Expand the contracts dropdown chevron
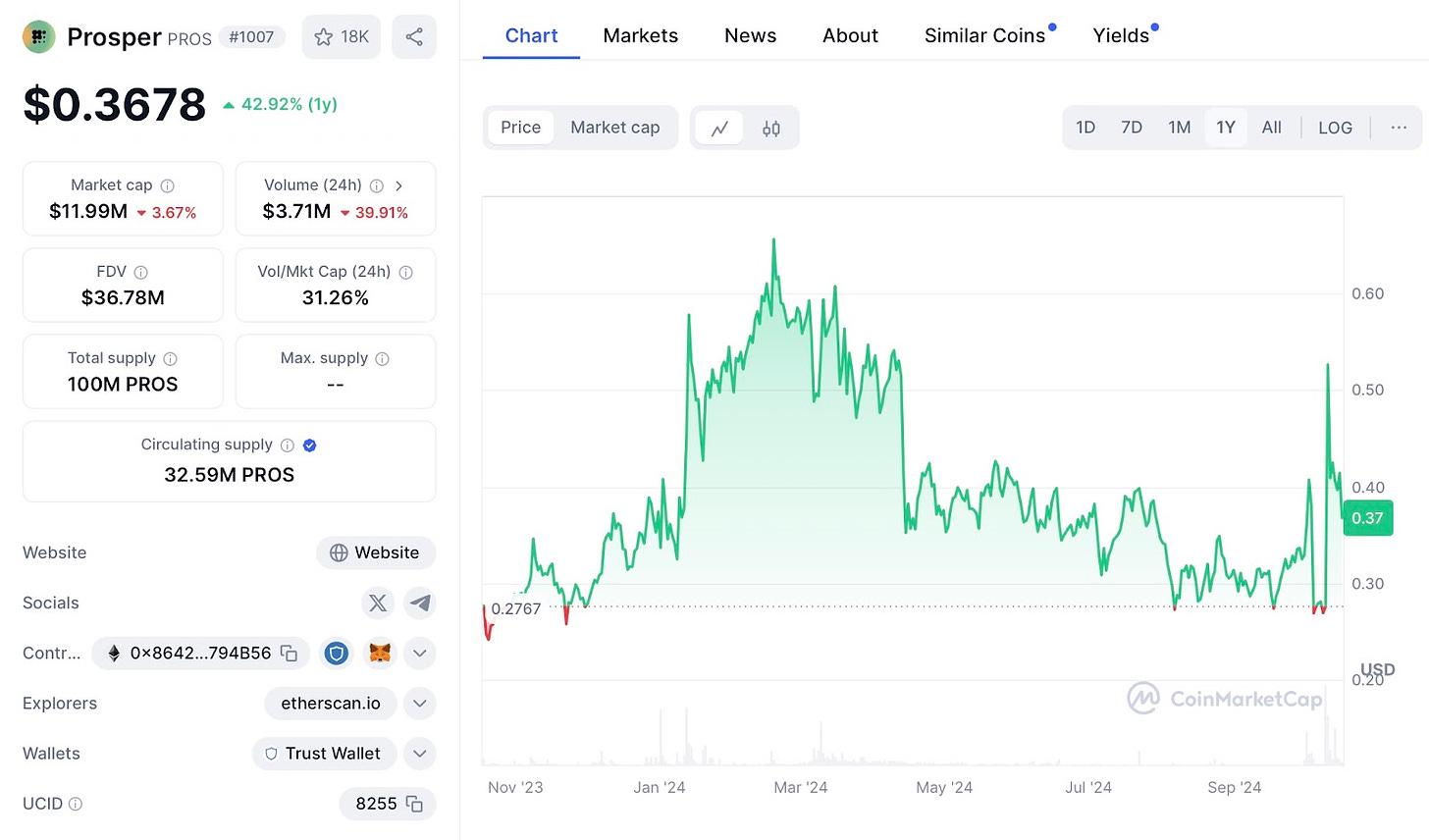This screenshot has width=1429, height=840. tap(420, 654)
